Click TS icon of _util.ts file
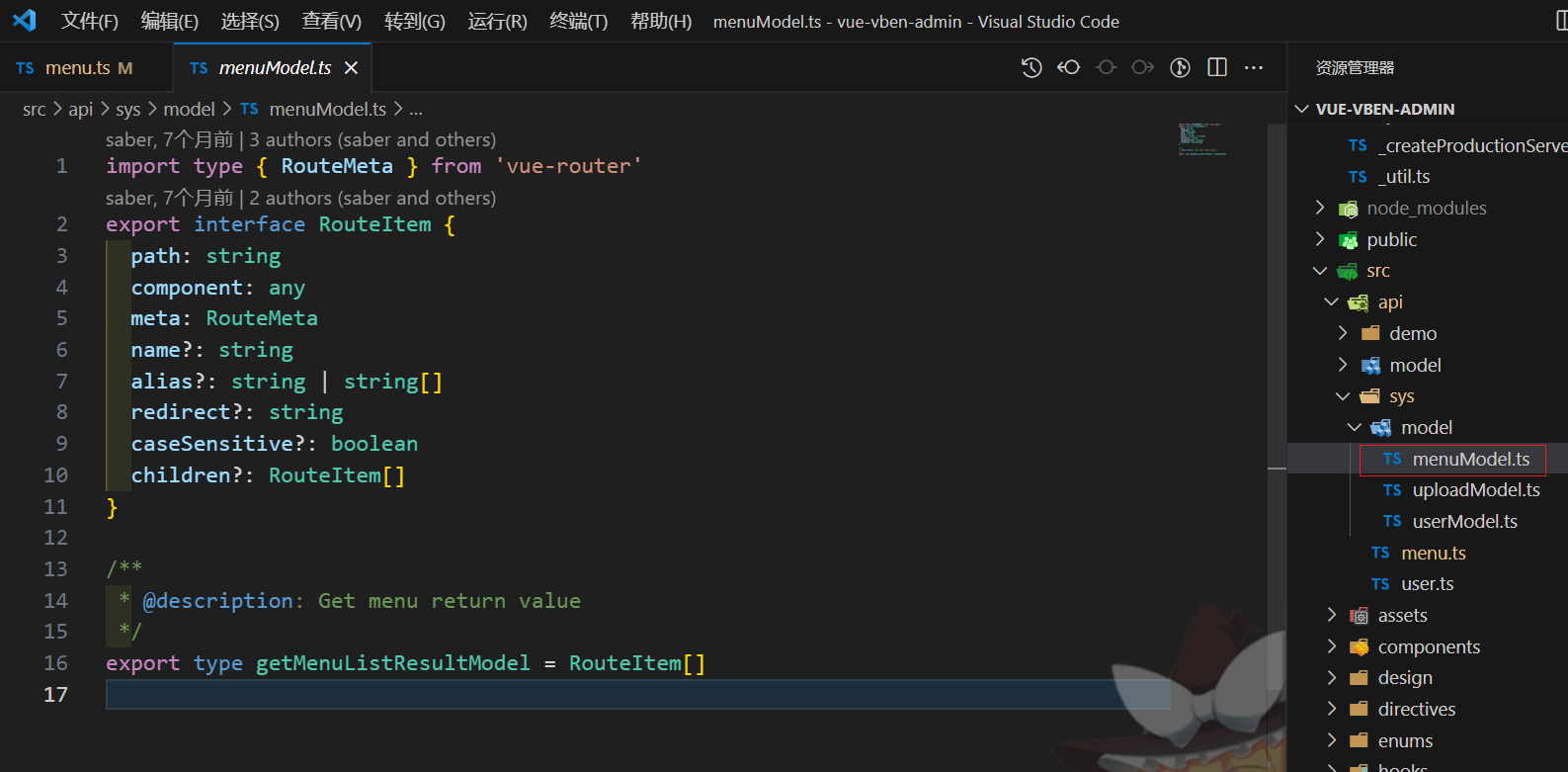This screenshot has height=772, width=1568. (x=1359, y=177)
